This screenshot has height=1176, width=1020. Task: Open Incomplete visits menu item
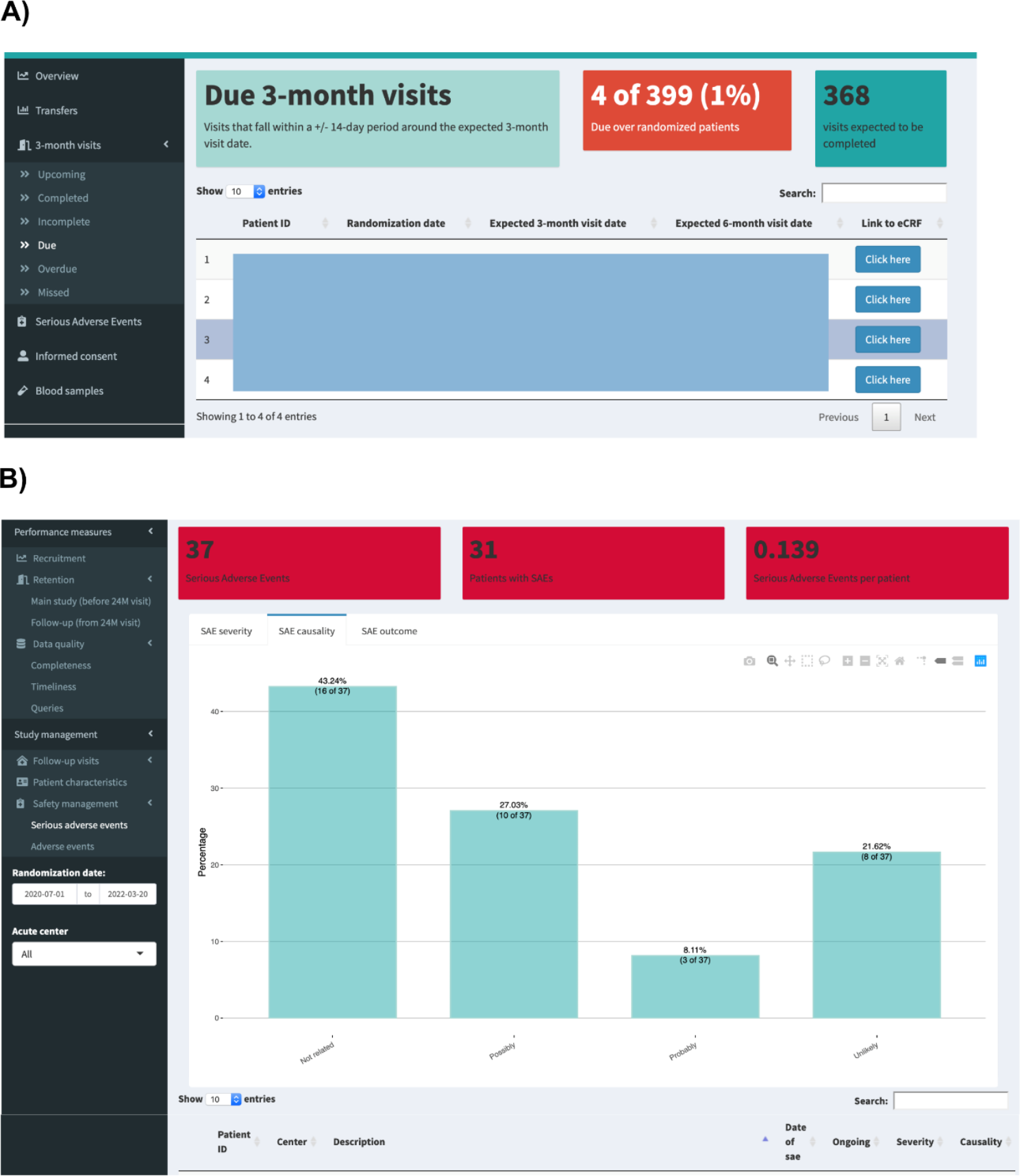point(64,221)
